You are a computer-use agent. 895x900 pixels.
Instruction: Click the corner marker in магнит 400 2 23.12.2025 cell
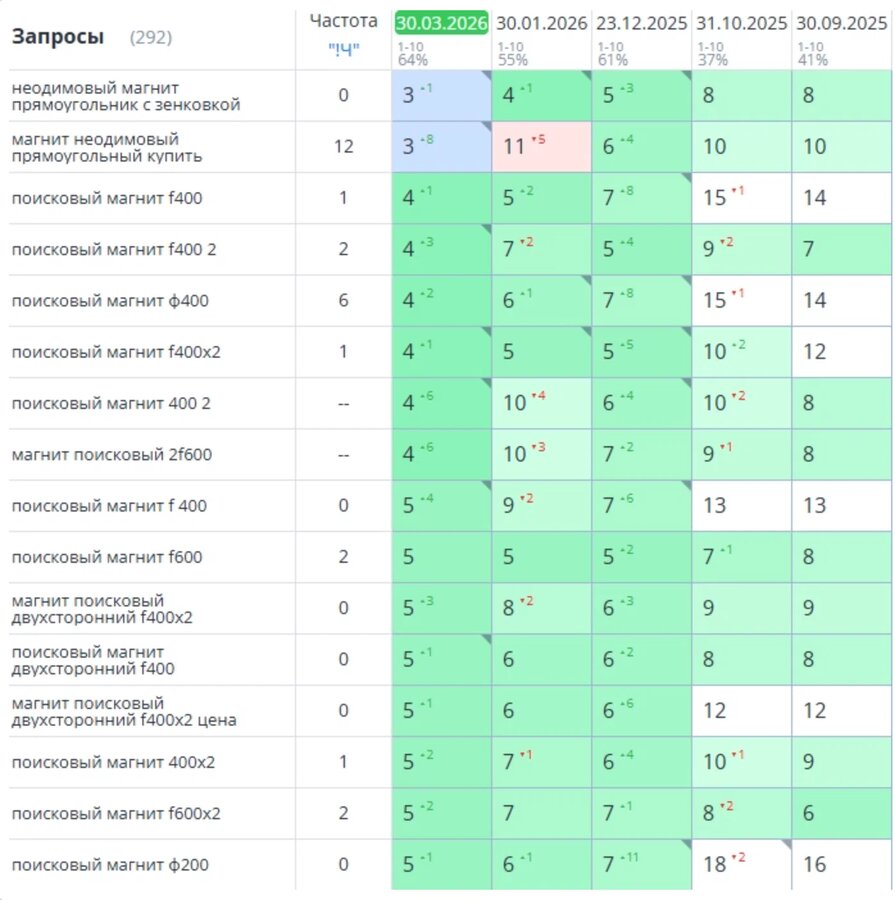point(687,382)
